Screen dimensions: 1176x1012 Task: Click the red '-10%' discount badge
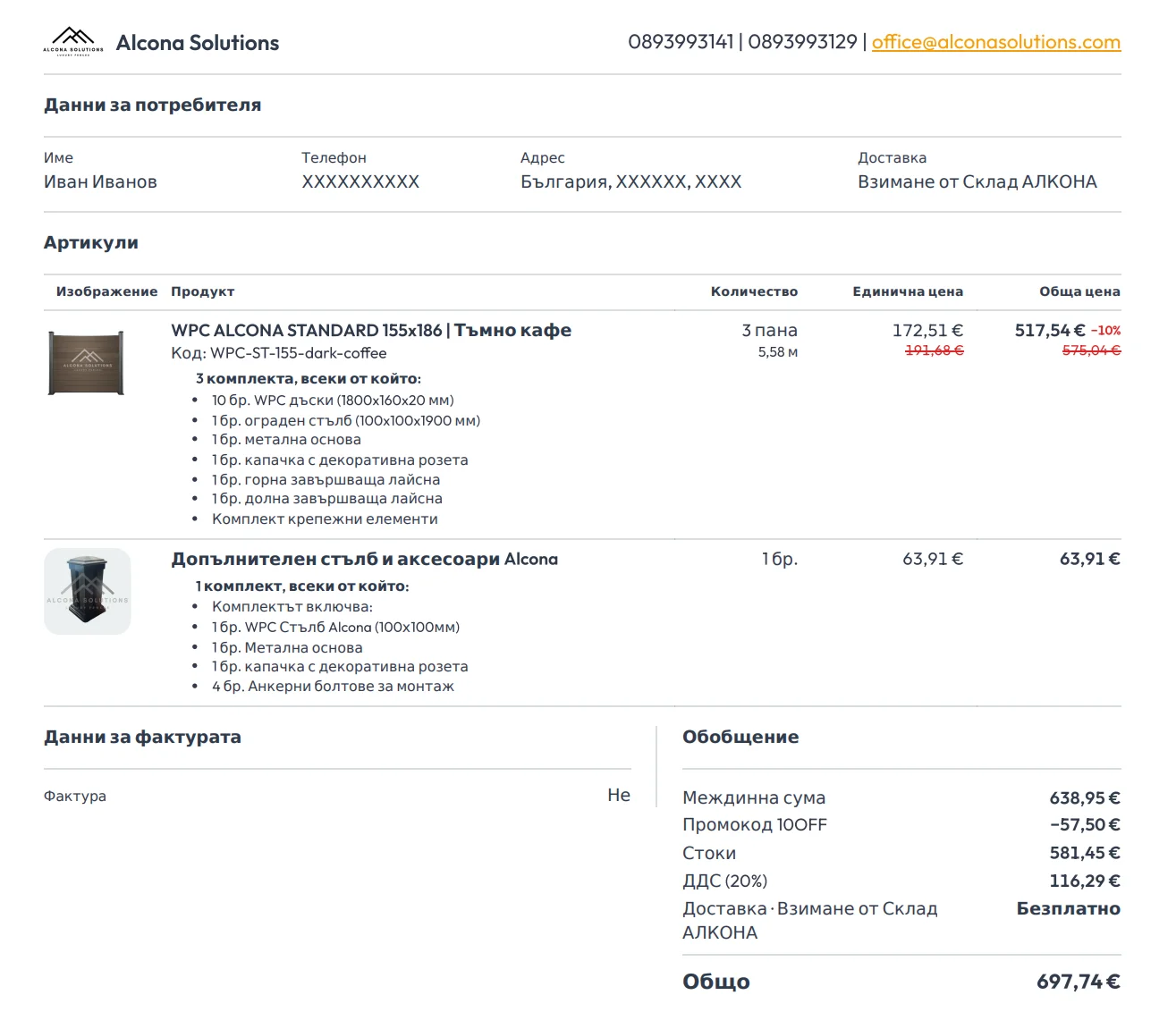click(1105, 331)
